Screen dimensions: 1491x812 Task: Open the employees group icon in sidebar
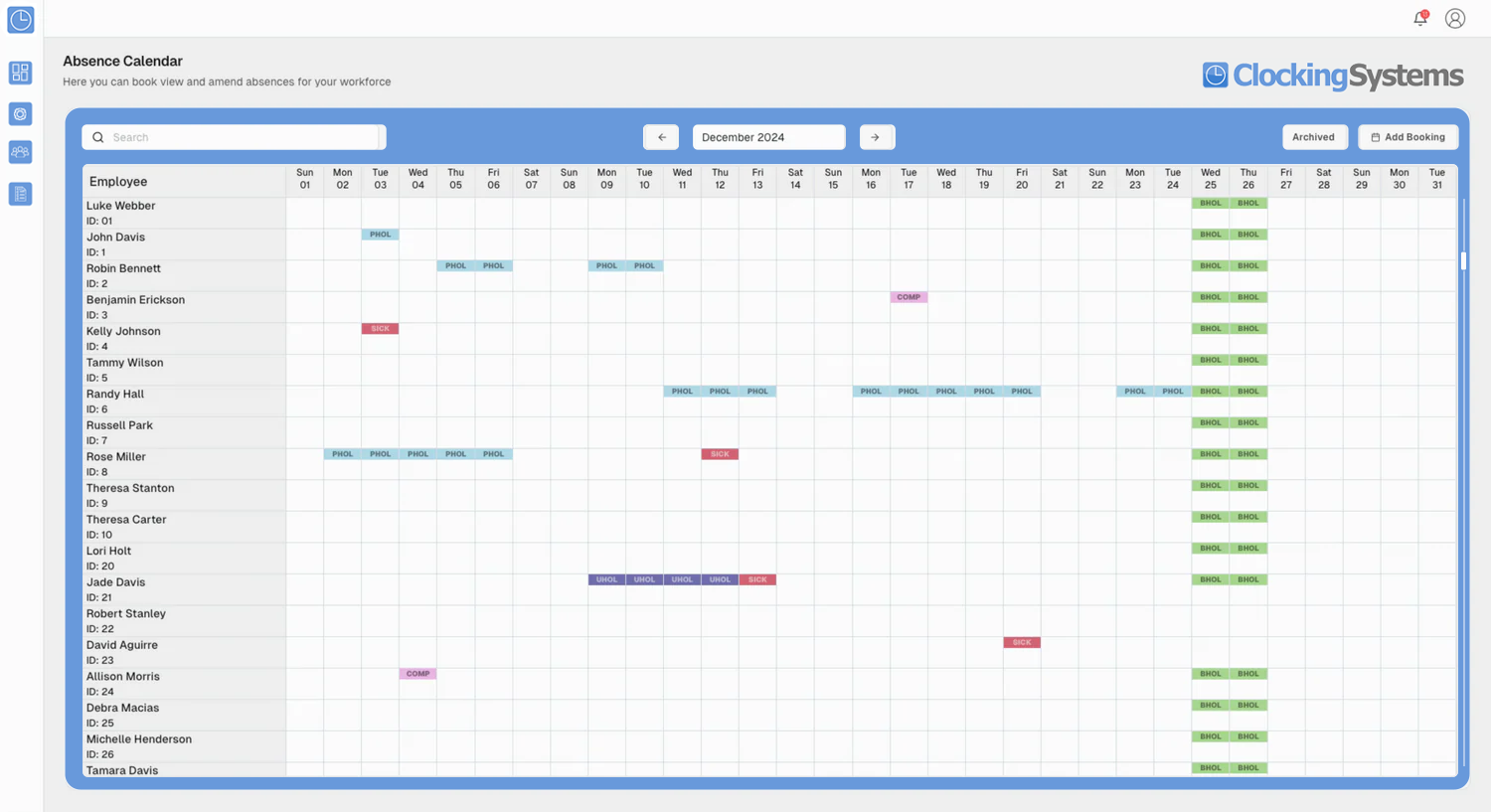point(21,152)
